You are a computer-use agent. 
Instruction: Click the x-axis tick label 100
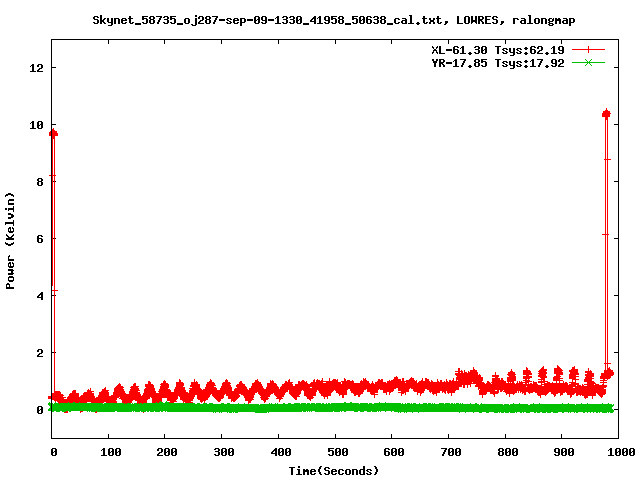tap(111, 452)
